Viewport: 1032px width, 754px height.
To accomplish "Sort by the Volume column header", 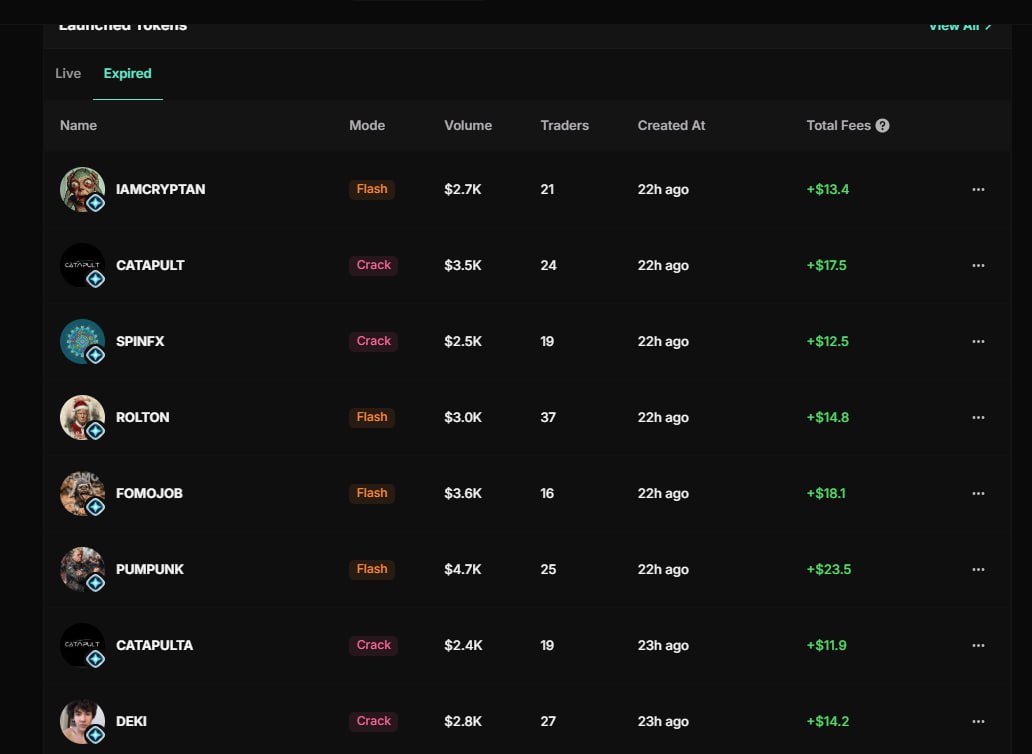I will click(468, 126).
